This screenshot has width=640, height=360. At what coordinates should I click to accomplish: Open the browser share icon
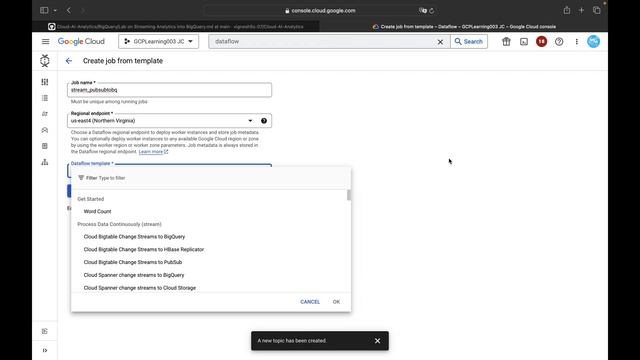[x=567, y=10]
